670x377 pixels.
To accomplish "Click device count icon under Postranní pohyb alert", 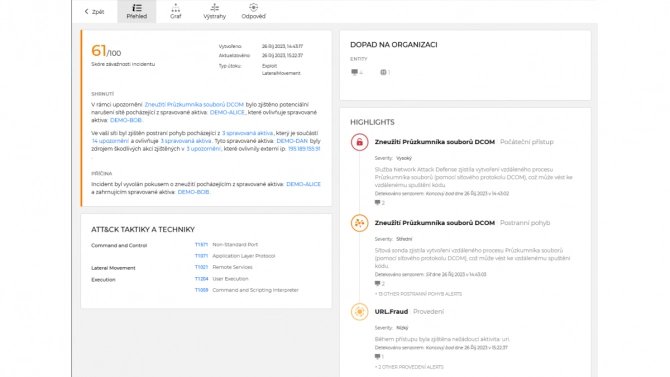I will point(378,283).
